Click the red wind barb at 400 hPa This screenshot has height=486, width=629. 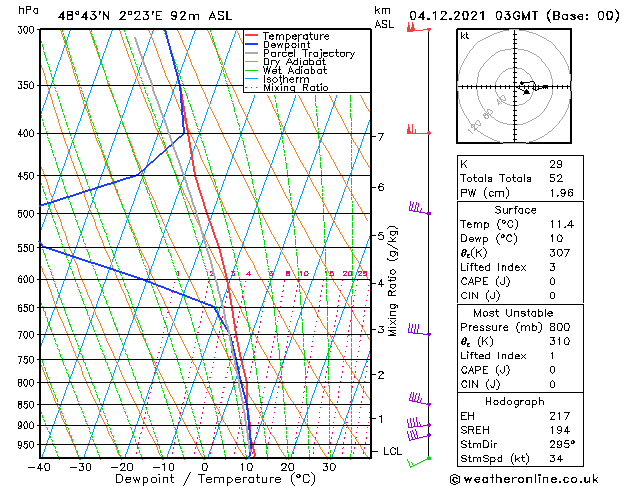419,130
